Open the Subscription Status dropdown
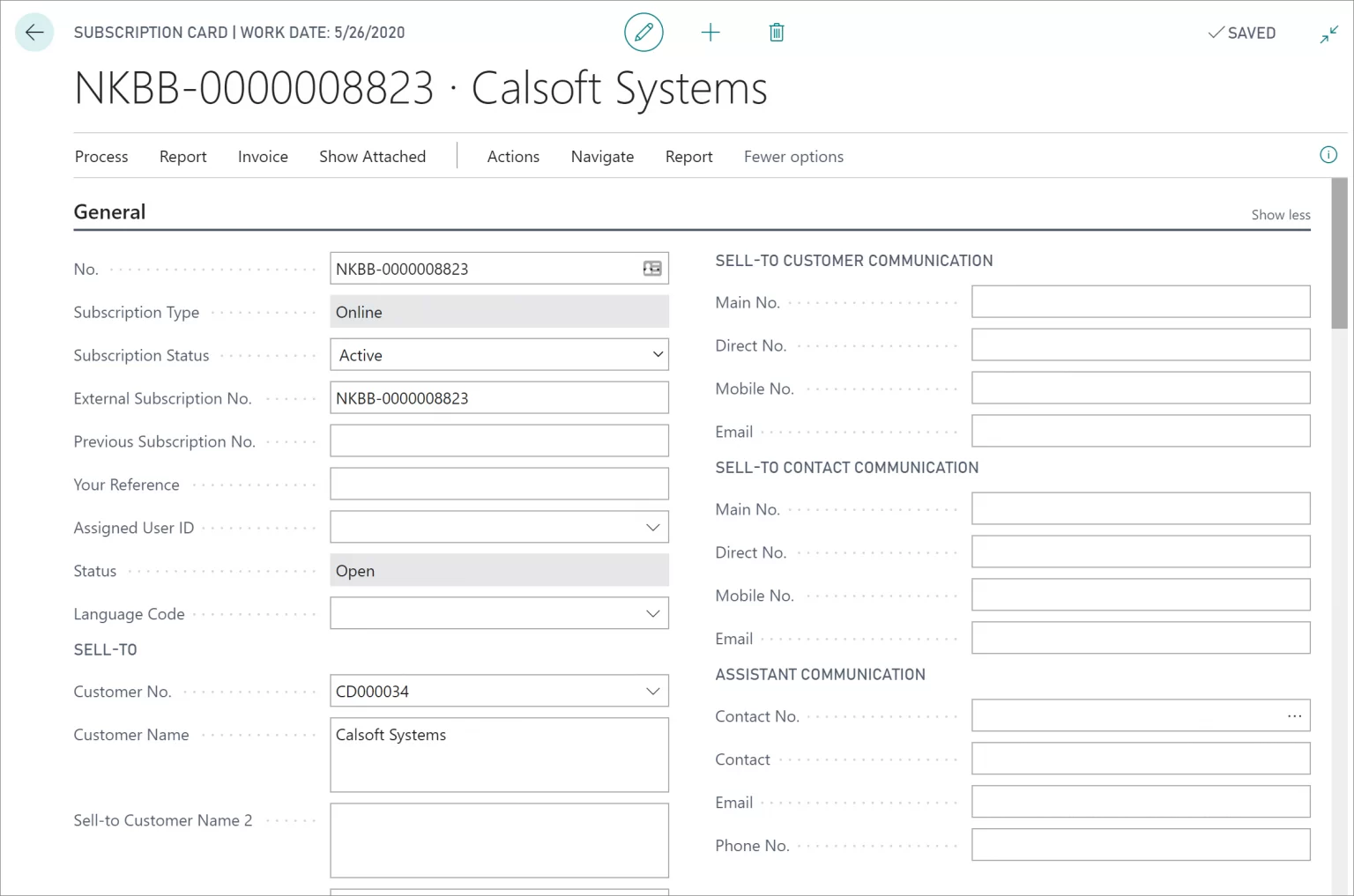 [657, 354]
